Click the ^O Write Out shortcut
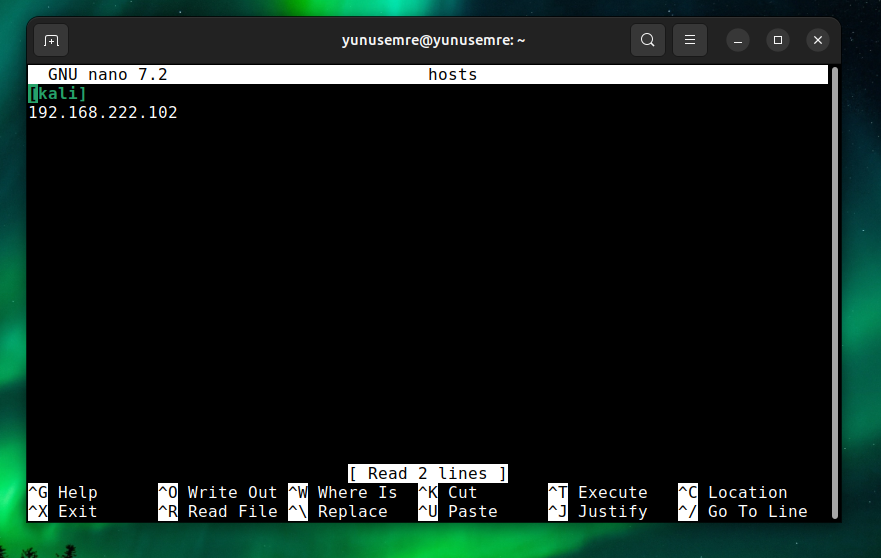The width and height of the screenshot is (881, 558). coord(217,492)
